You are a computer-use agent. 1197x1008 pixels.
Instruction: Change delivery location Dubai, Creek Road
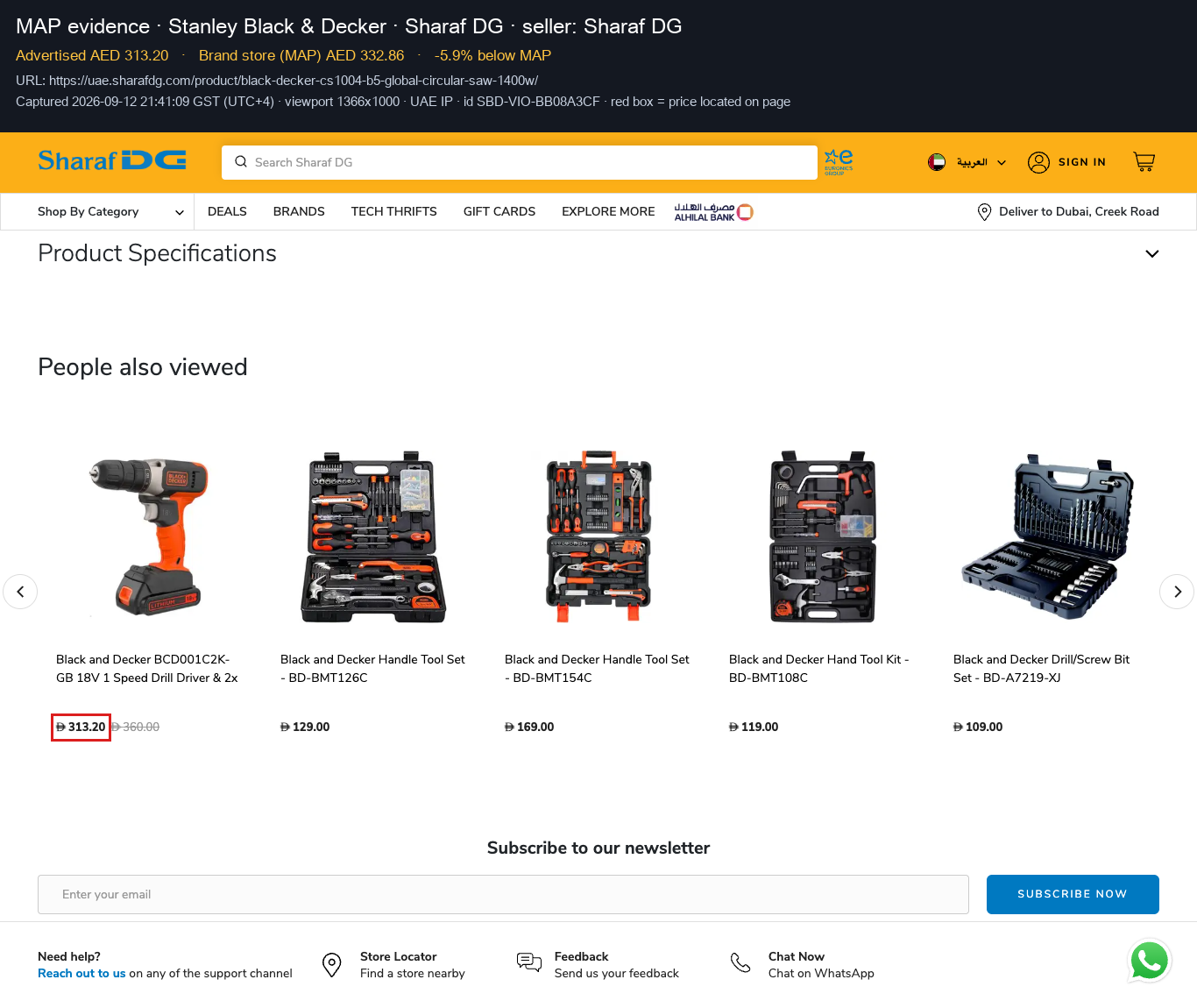pyautogui.click(x=1079, y=212)
